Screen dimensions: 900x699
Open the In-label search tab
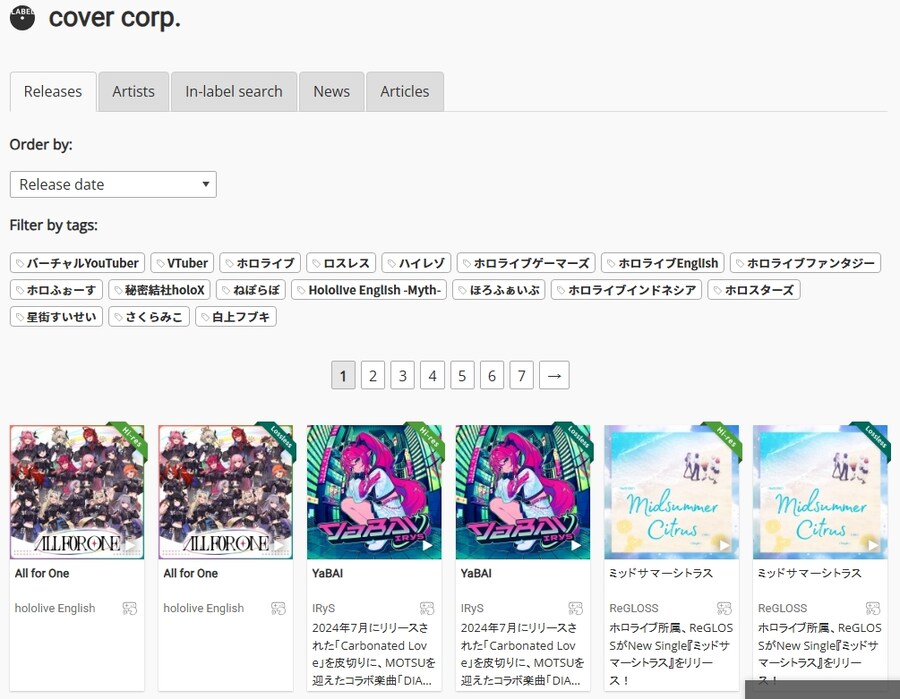(234, 92)
